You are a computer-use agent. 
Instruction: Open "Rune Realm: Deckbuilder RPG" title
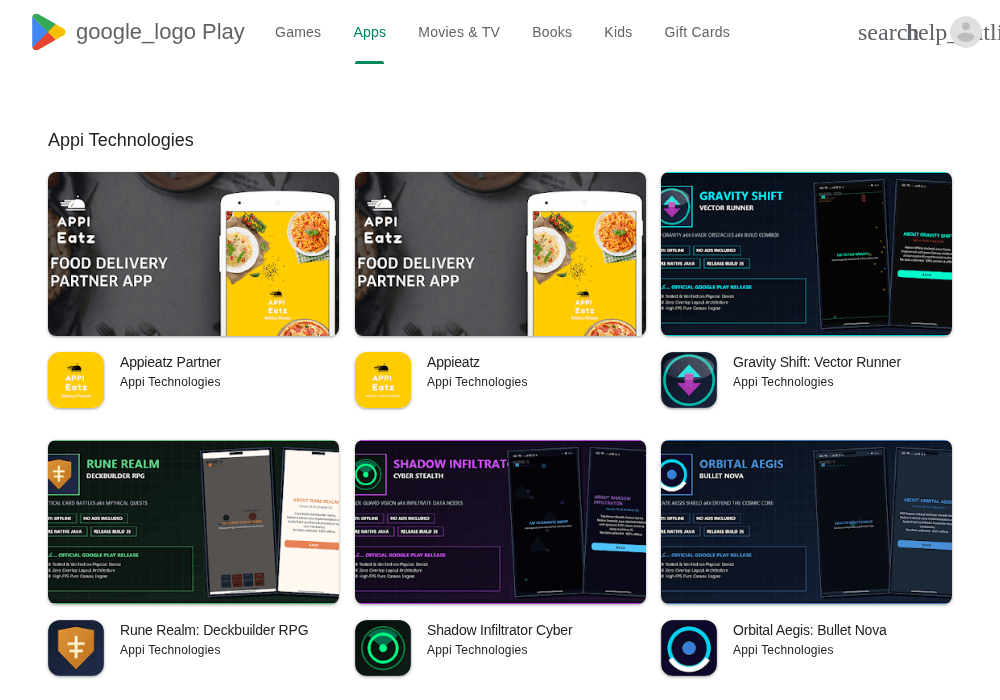point(214,630)
